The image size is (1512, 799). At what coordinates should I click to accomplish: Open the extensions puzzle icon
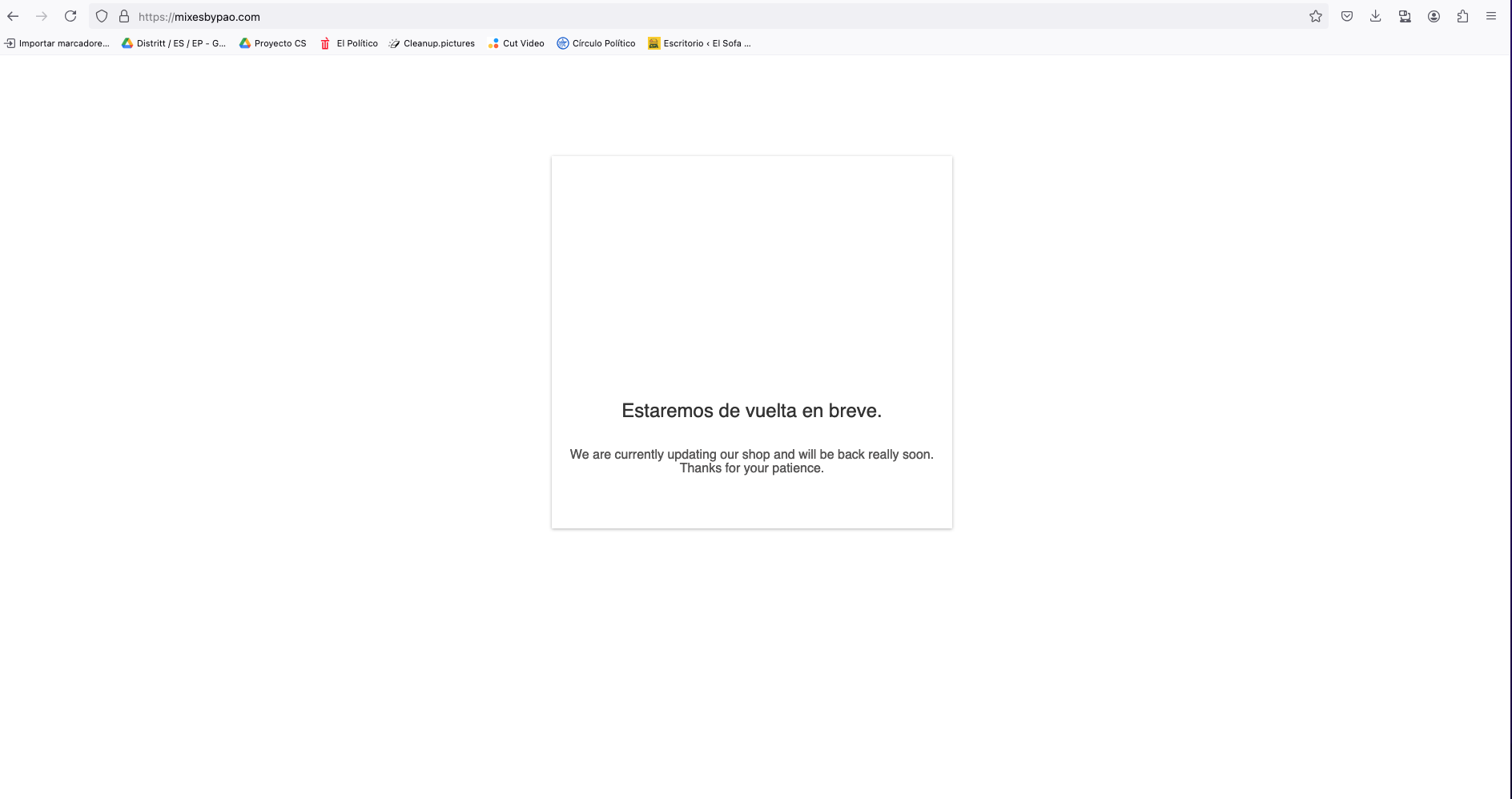[x=1462, y=16]
